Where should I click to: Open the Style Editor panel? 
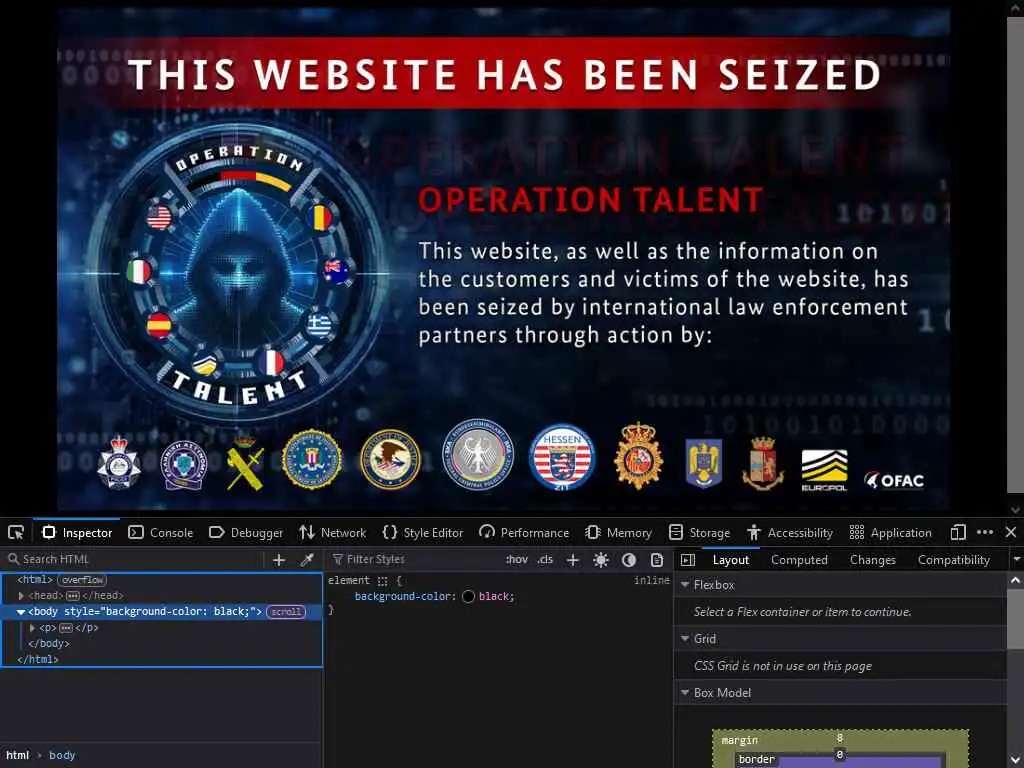click(x=423, y=532)
